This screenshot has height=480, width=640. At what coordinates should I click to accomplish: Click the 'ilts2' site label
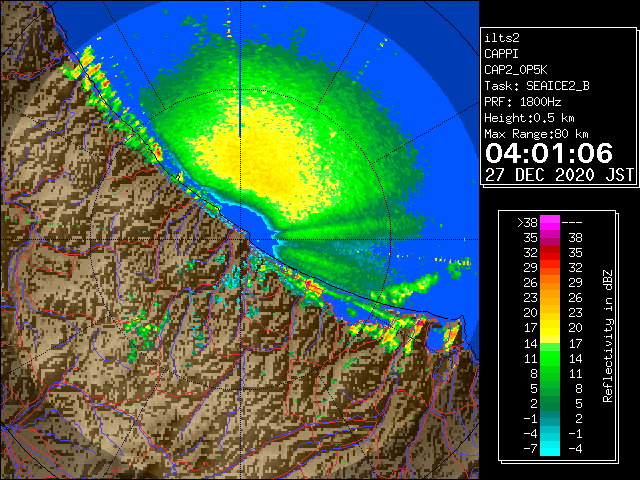(x=502, y=38)
